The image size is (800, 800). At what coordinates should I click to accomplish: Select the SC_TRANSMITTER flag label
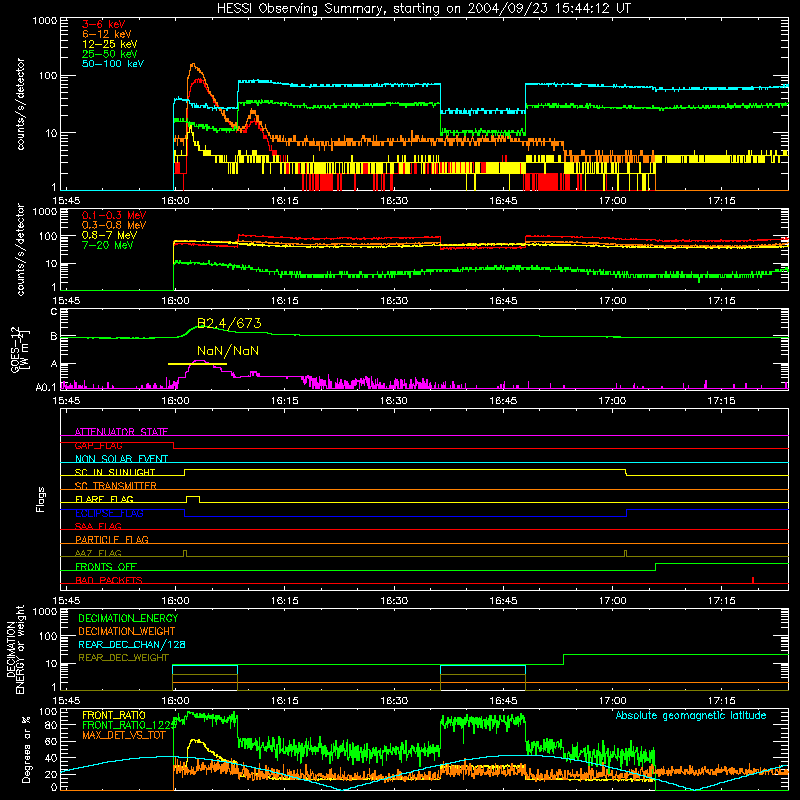(x=116, y=486)
